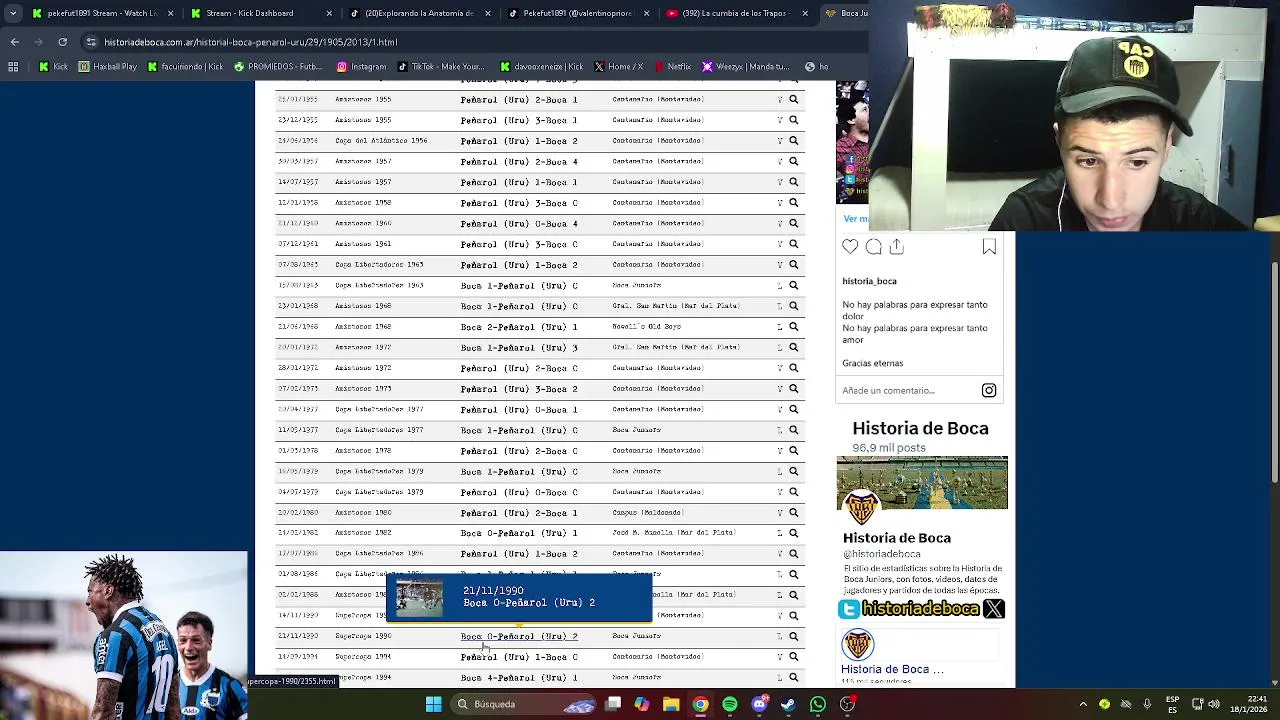The width and height of the screenshot is (1280, 720).
Task: Open PROMIEDOS bookmark
Action: point(278,67)
